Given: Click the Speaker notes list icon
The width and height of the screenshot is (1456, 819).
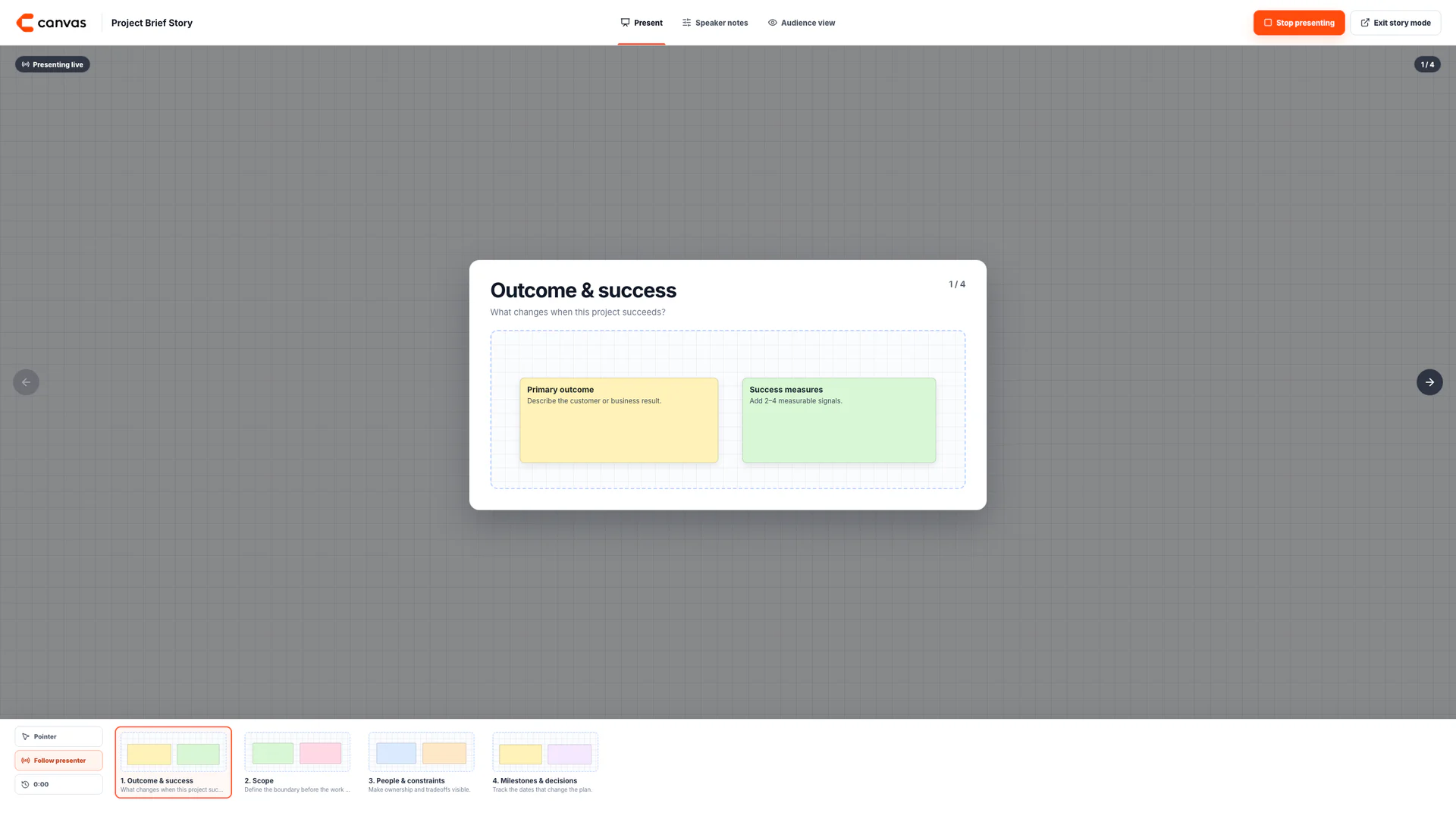Looking at the screenshot, I should click(x=686, y=23).
